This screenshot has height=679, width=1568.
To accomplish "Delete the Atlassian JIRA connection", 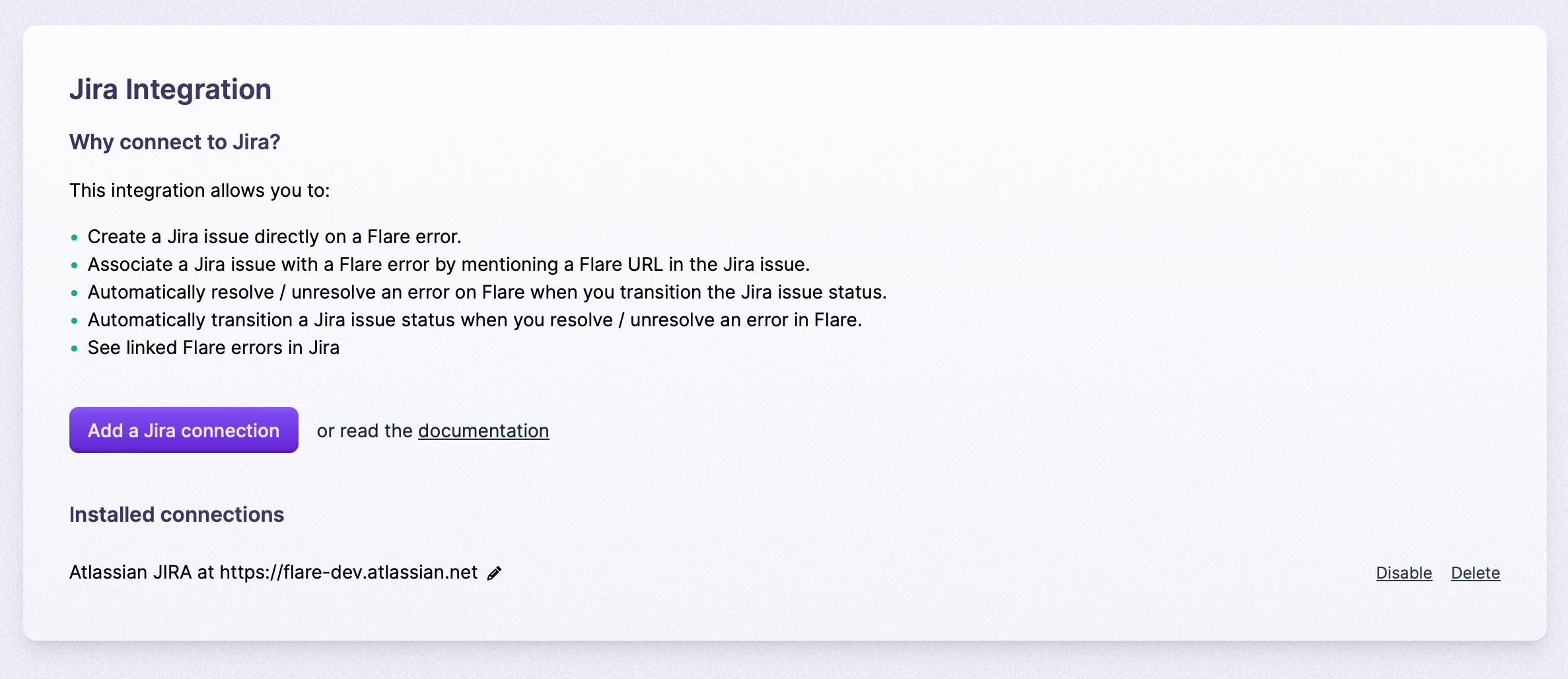I will point(1476,573).
